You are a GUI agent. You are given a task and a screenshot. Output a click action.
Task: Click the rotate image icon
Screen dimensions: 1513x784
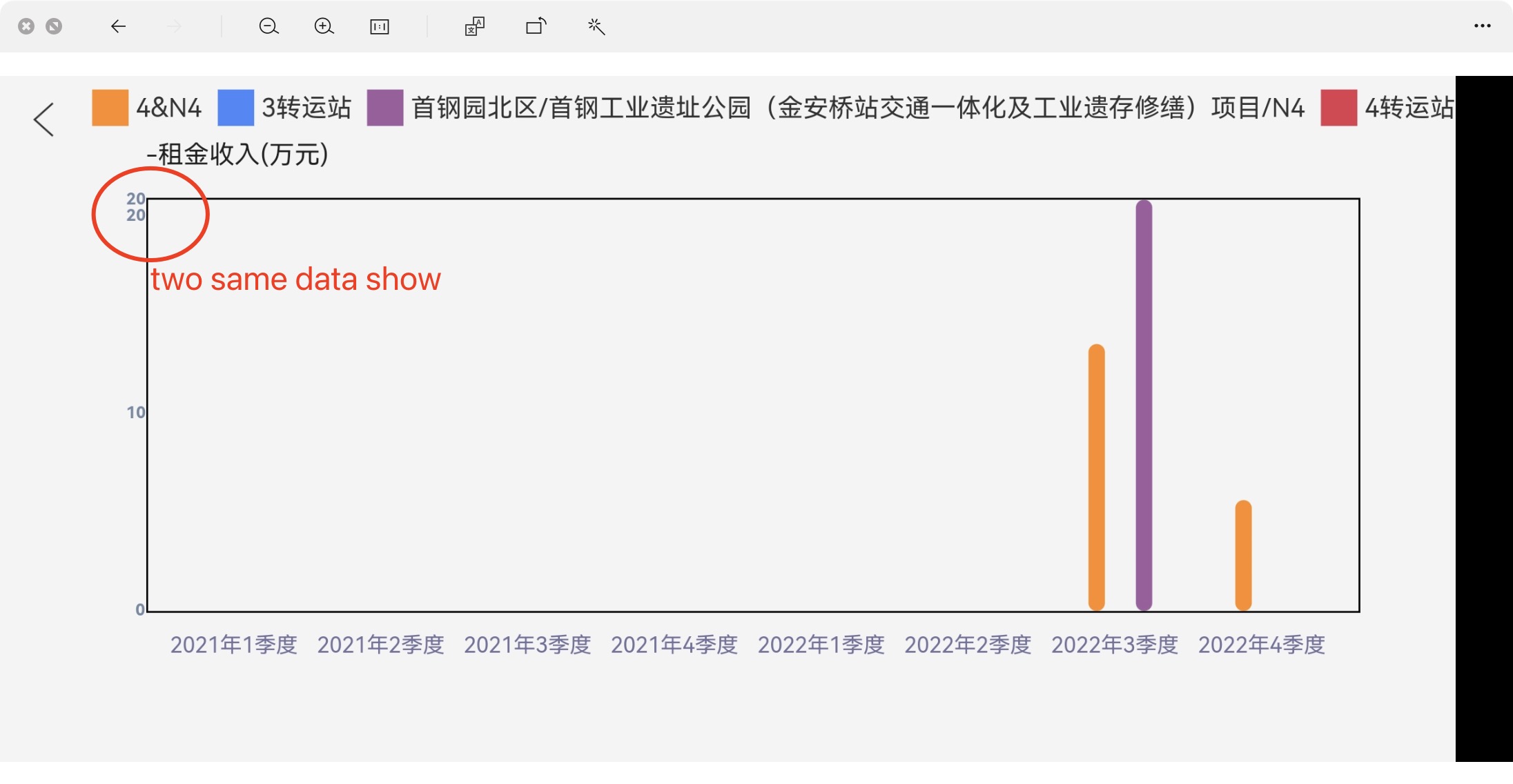pyautogui.click(x=536, y=26)
